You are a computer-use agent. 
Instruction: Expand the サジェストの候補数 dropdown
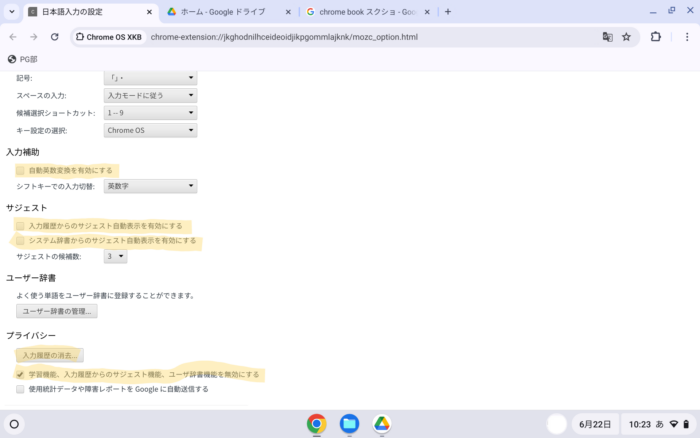(116, 256)
